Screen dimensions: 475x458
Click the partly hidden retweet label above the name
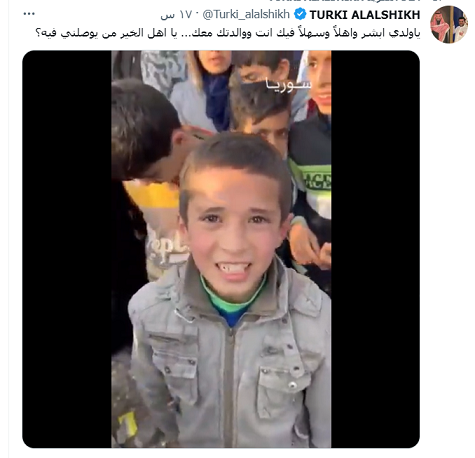coord(353,1)
